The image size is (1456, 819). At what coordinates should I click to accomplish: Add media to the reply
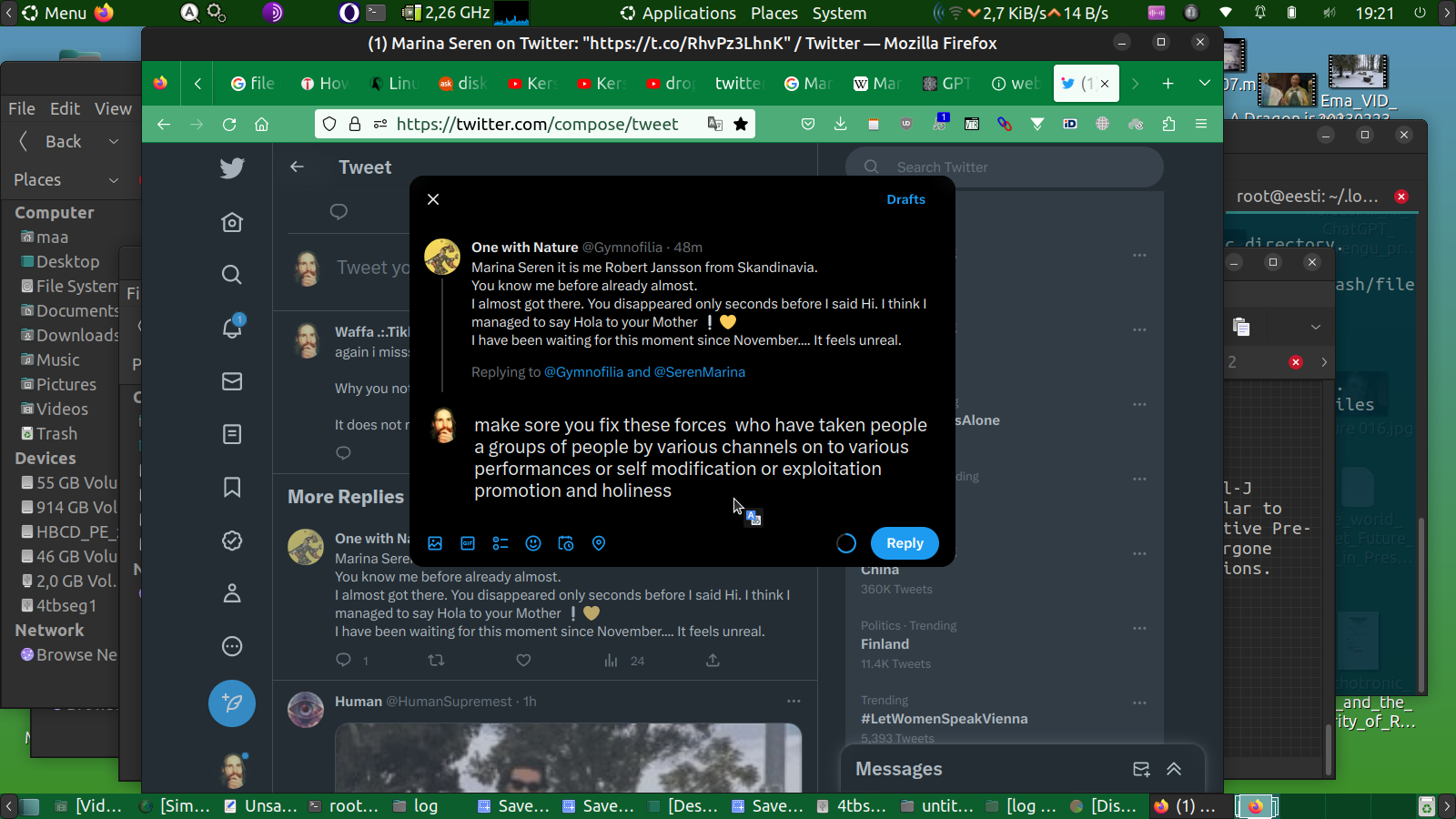pyautogui.click(x=435, y=543)
